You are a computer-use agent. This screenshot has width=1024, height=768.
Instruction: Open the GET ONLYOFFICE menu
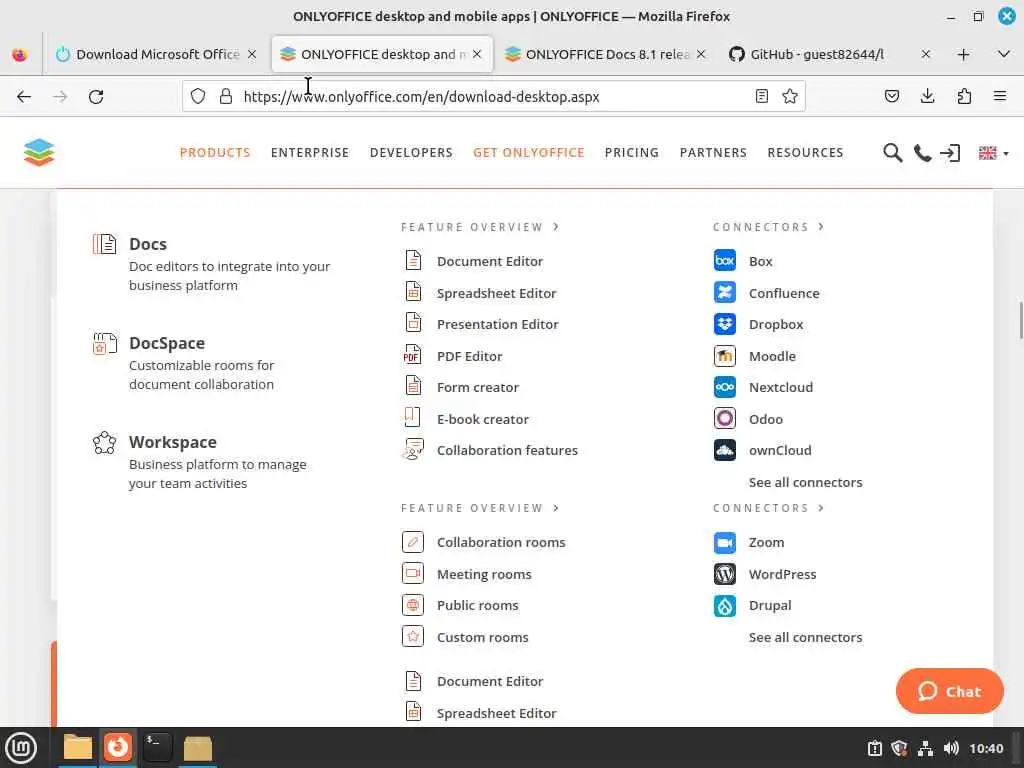[528, 153]
